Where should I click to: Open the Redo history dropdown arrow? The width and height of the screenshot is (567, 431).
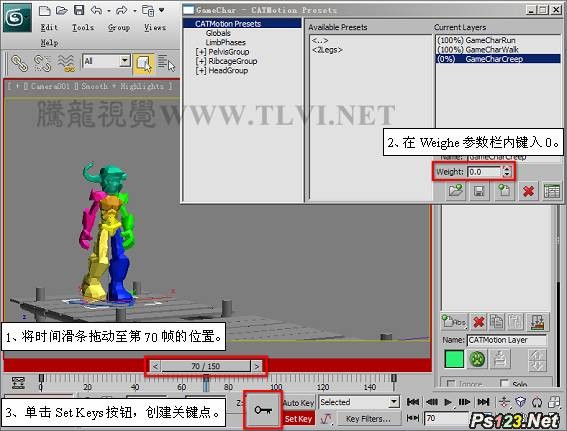[x=135, y=11]
